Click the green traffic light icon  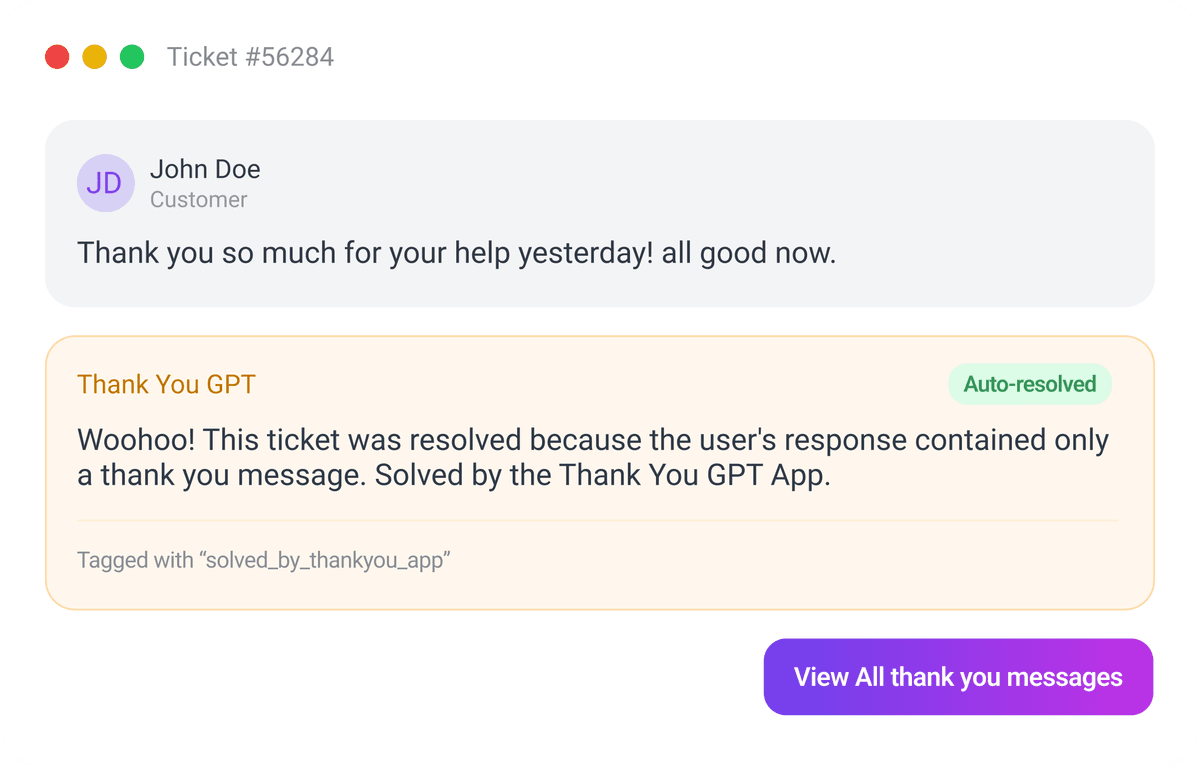pyautogui.click(x=131, y=56)
